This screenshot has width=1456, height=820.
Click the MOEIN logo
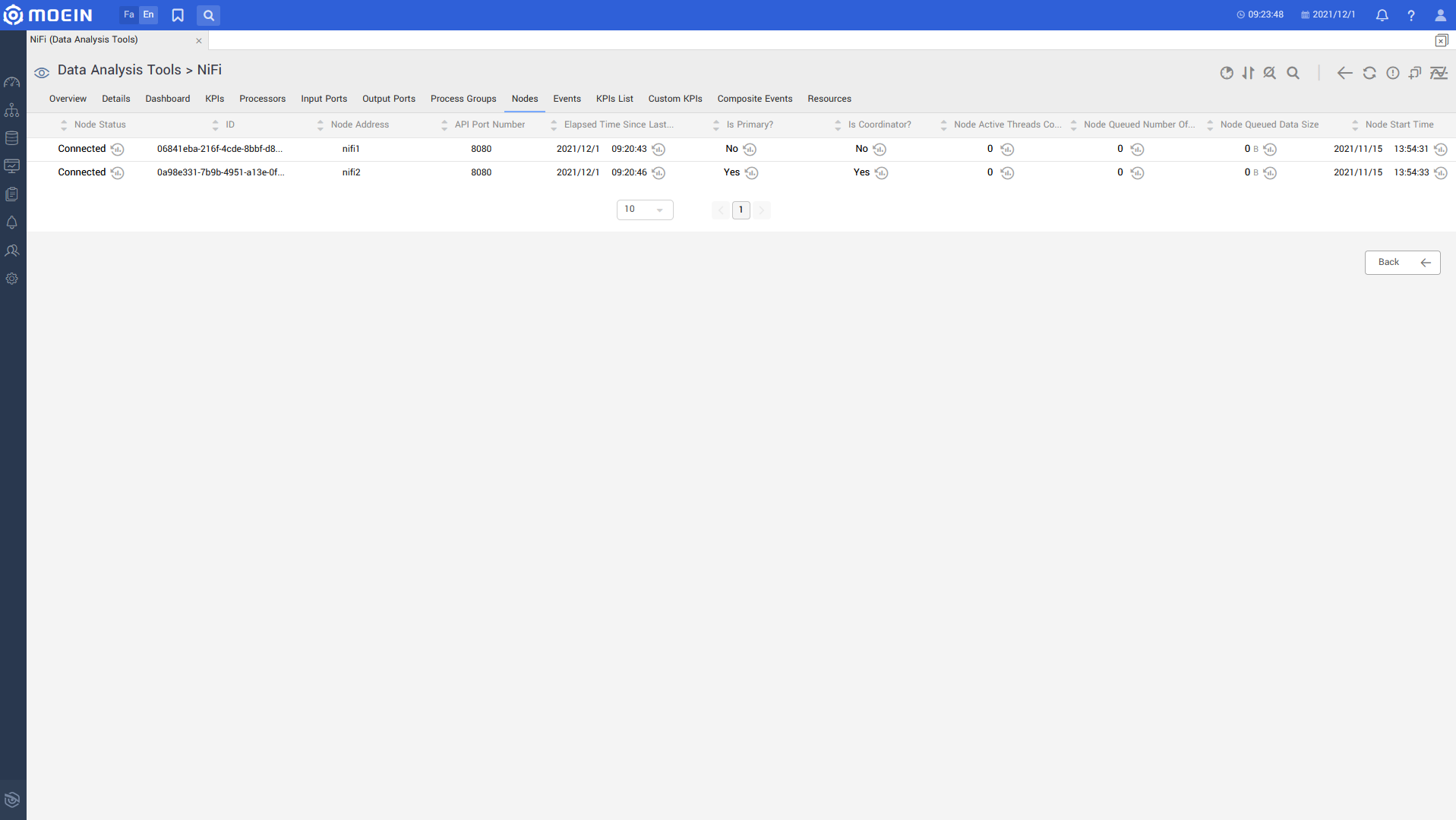[x=48, y=15]
